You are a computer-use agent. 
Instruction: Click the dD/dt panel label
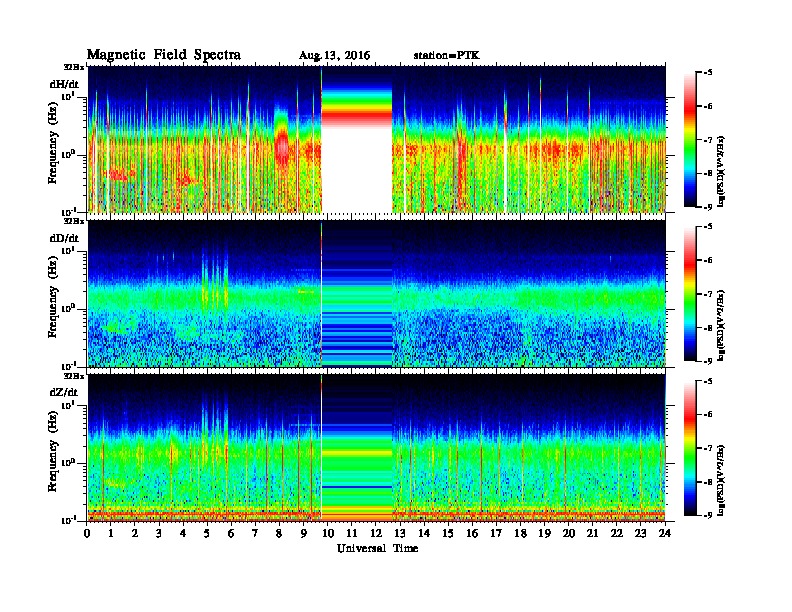pyautogui.click(x=64, y=238)
